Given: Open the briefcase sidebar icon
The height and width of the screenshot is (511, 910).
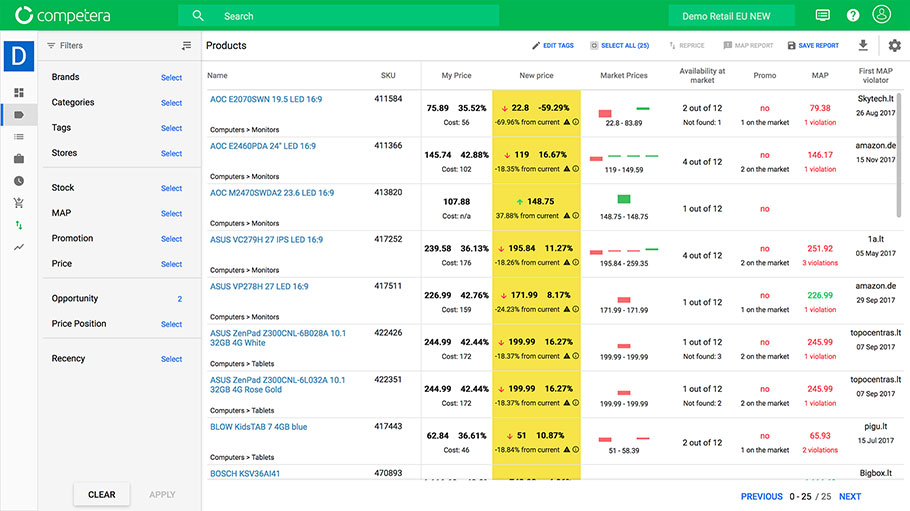Looking at the screenshot, I should tap(19, 159).
